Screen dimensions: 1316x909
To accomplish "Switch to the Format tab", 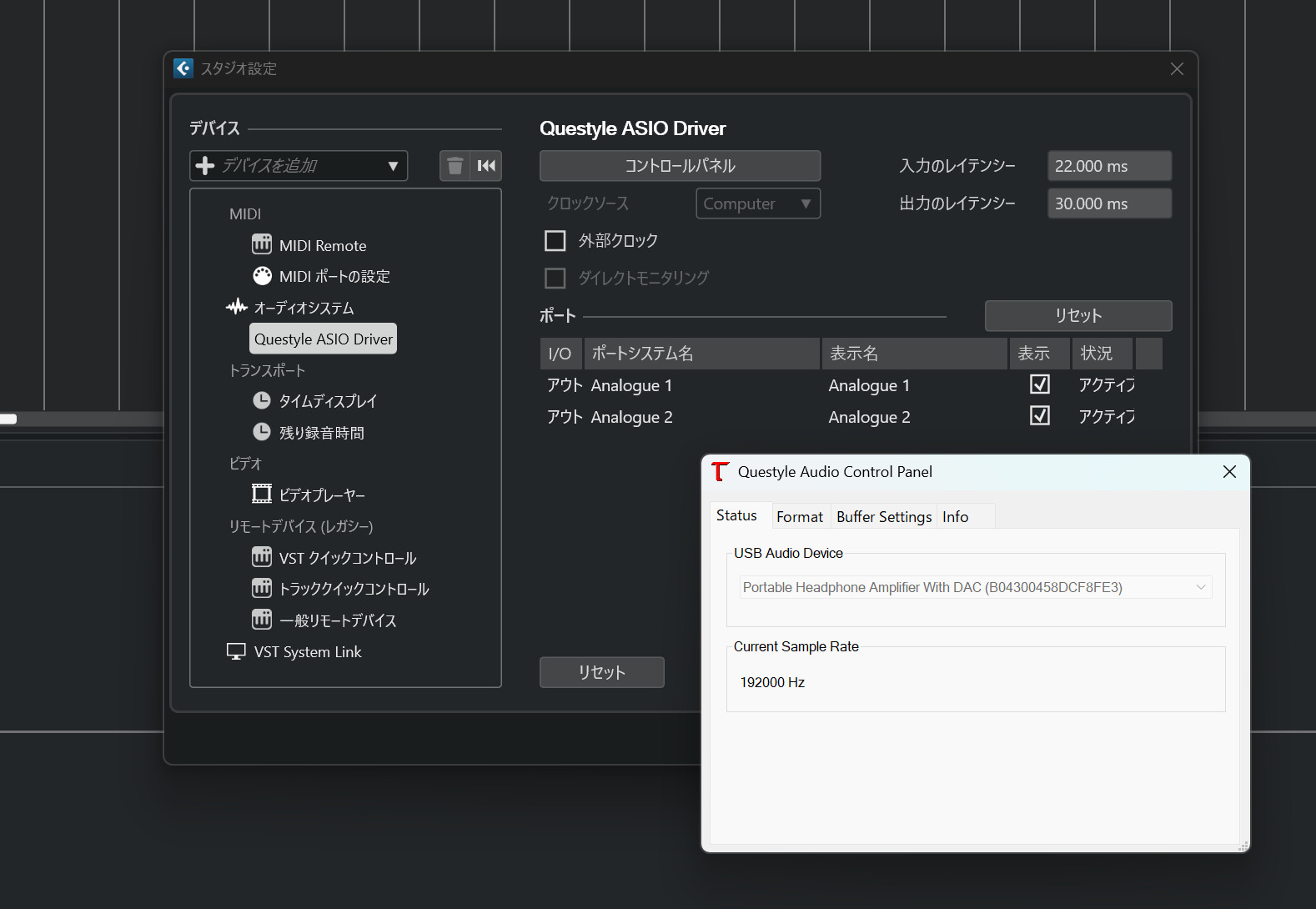I will pyautogui.click(x=799, y=517).
